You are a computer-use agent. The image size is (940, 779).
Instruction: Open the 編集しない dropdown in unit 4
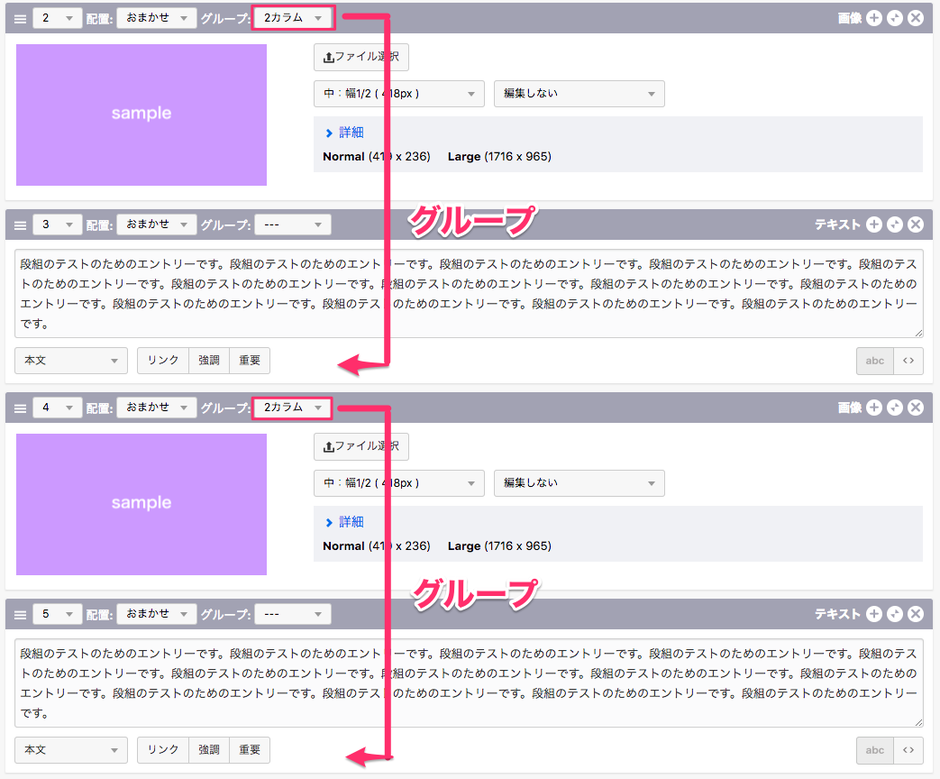579,483
